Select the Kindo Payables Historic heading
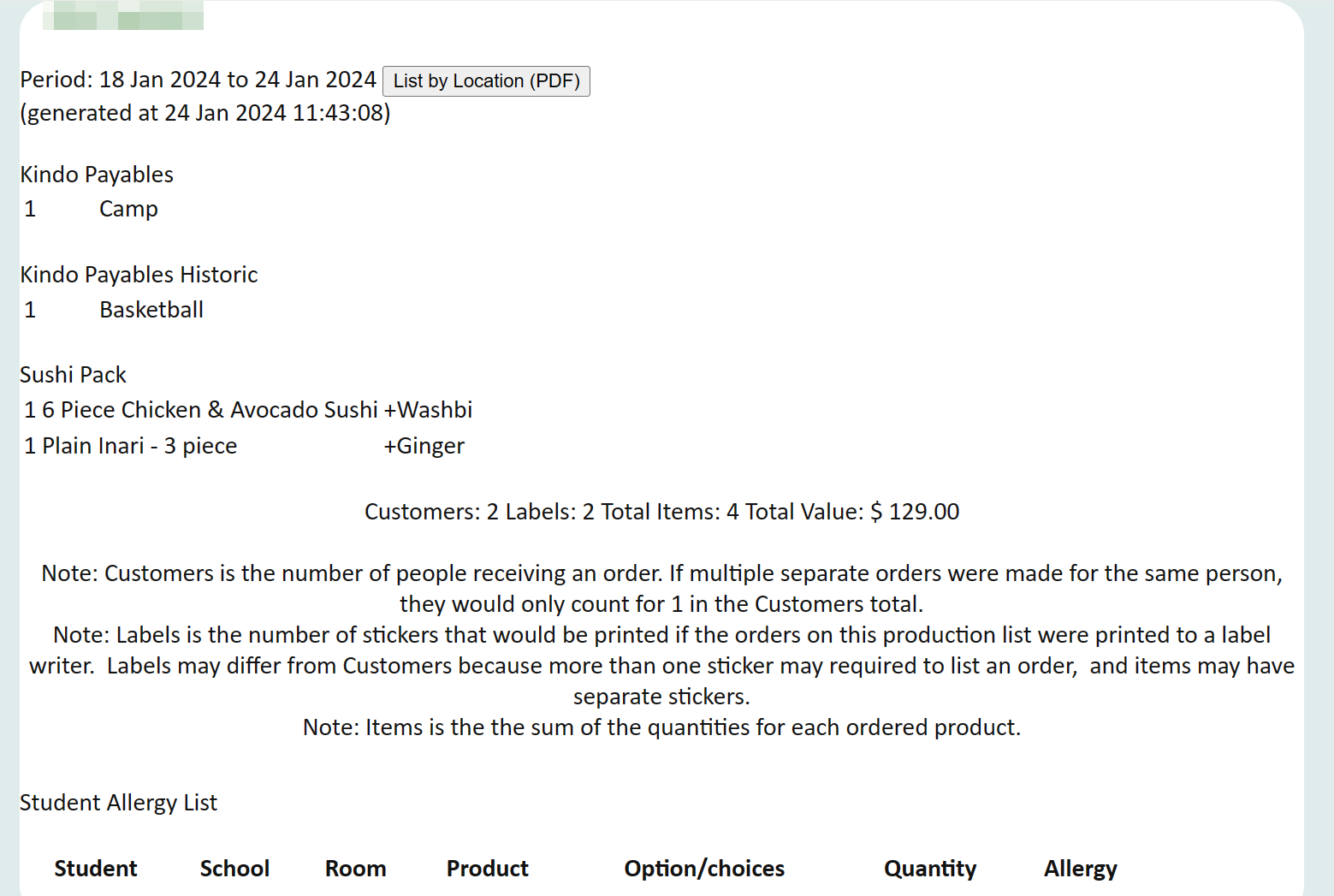 pyautogui.click(x=139, y=275)
